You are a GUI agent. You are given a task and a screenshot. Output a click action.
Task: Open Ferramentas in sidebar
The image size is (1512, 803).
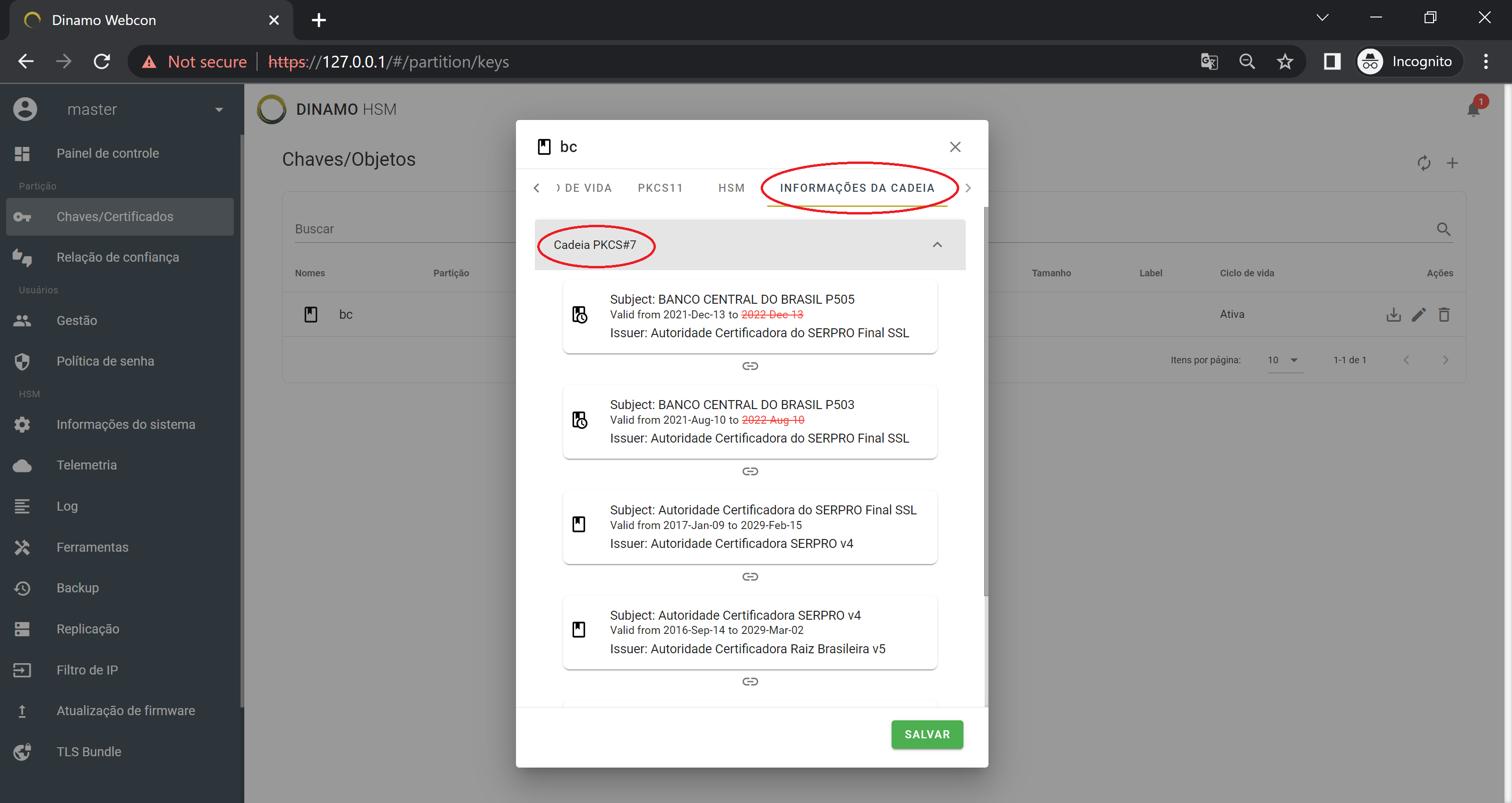tap(120, 547)
